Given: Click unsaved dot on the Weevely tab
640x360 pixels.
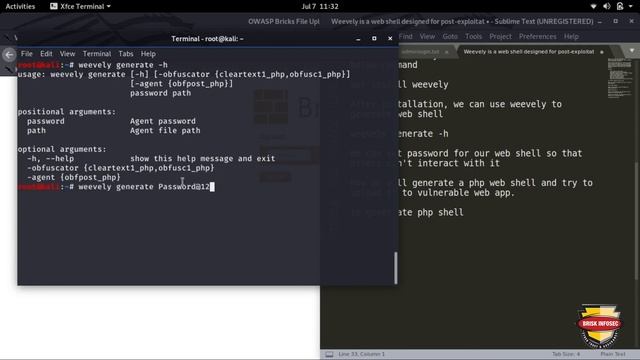Looking at the screenshot, I should tap(602, 52).
